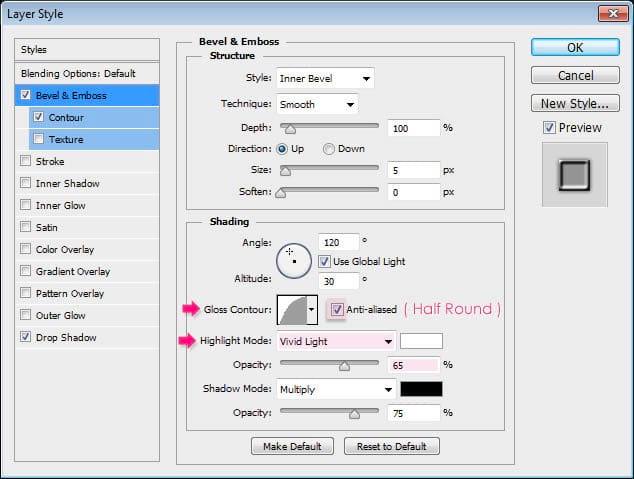Enable the Pattern Overlay checkbox
The image size is (634, 479).
coord(25,293)
